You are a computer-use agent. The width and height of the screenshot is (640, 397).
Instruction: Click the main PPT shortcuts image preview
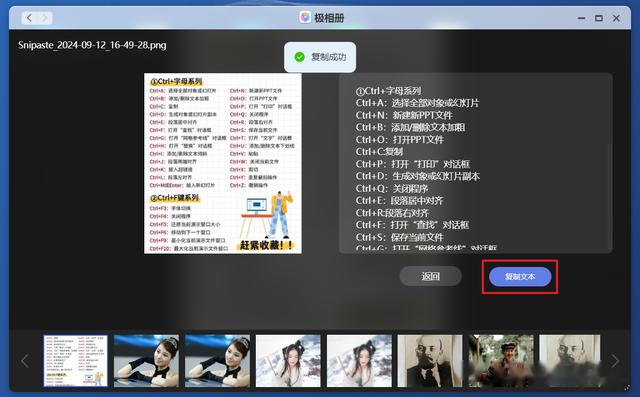[223, 163]
